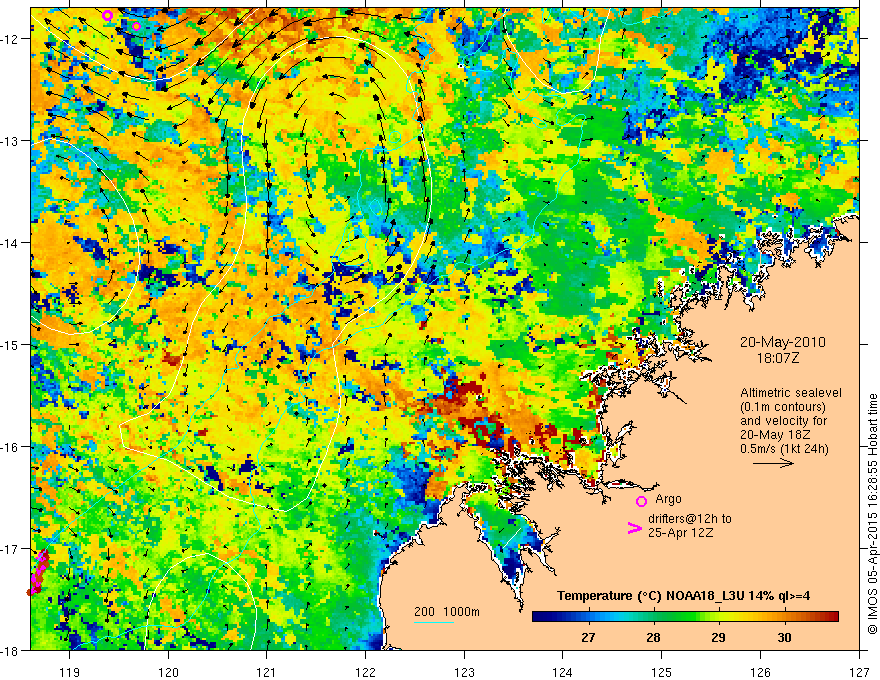The width and height of the screenshot is (880, 680).
Task: Click the dark red end of the color bar
Action: coord(833,617)
